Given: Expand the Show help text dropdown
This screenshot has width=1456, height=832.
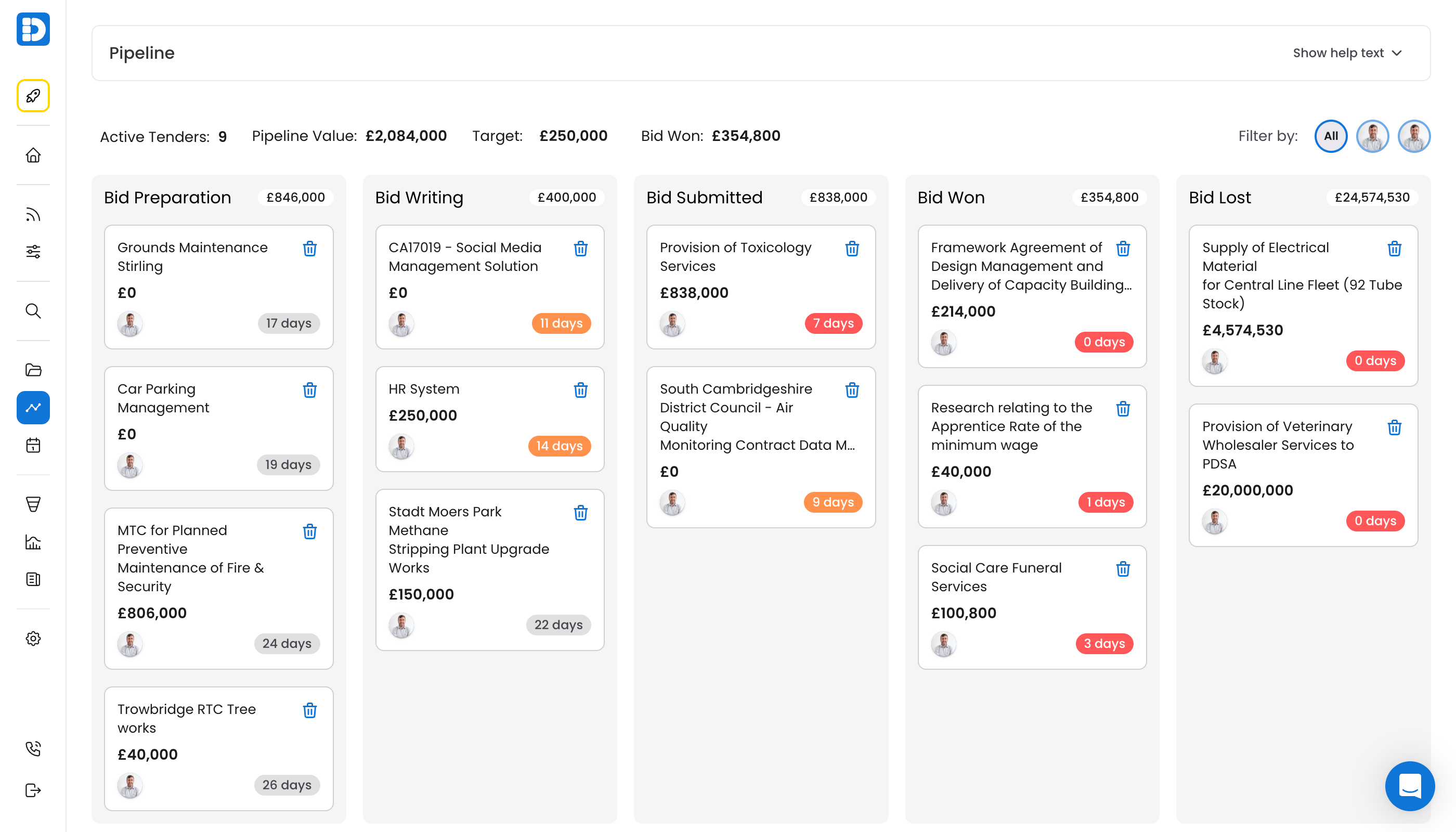Looking at the screenshot, I should point(1348,53).
